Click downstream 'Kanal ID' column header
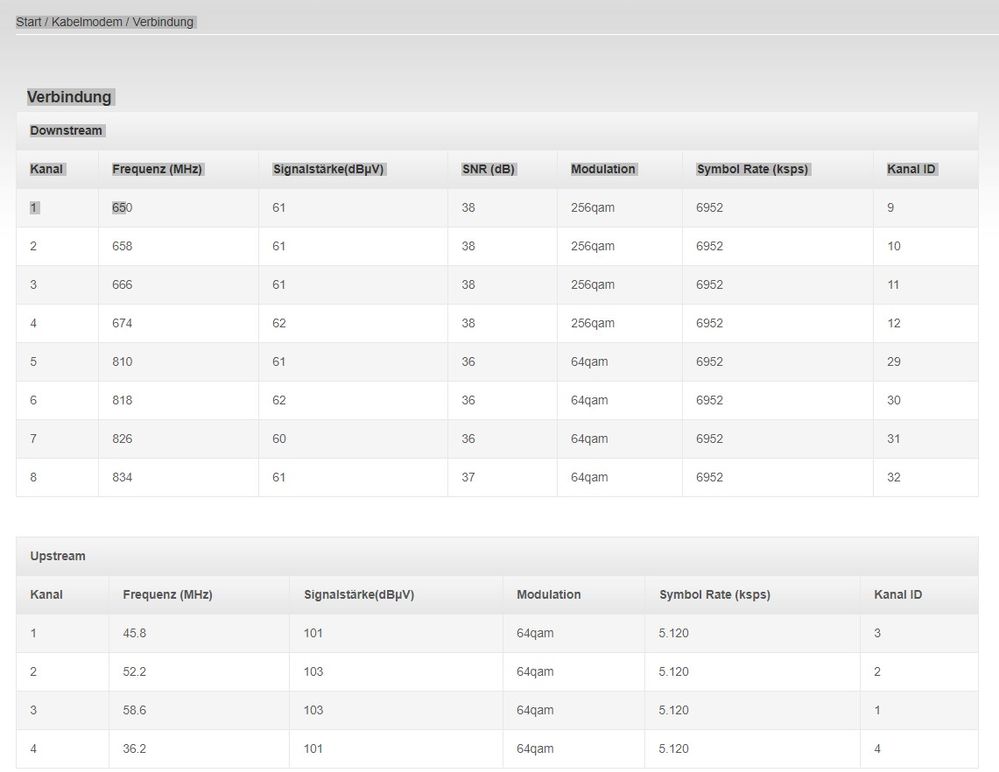Viewport: 999px width, 772px height. [x=911, y=169]
